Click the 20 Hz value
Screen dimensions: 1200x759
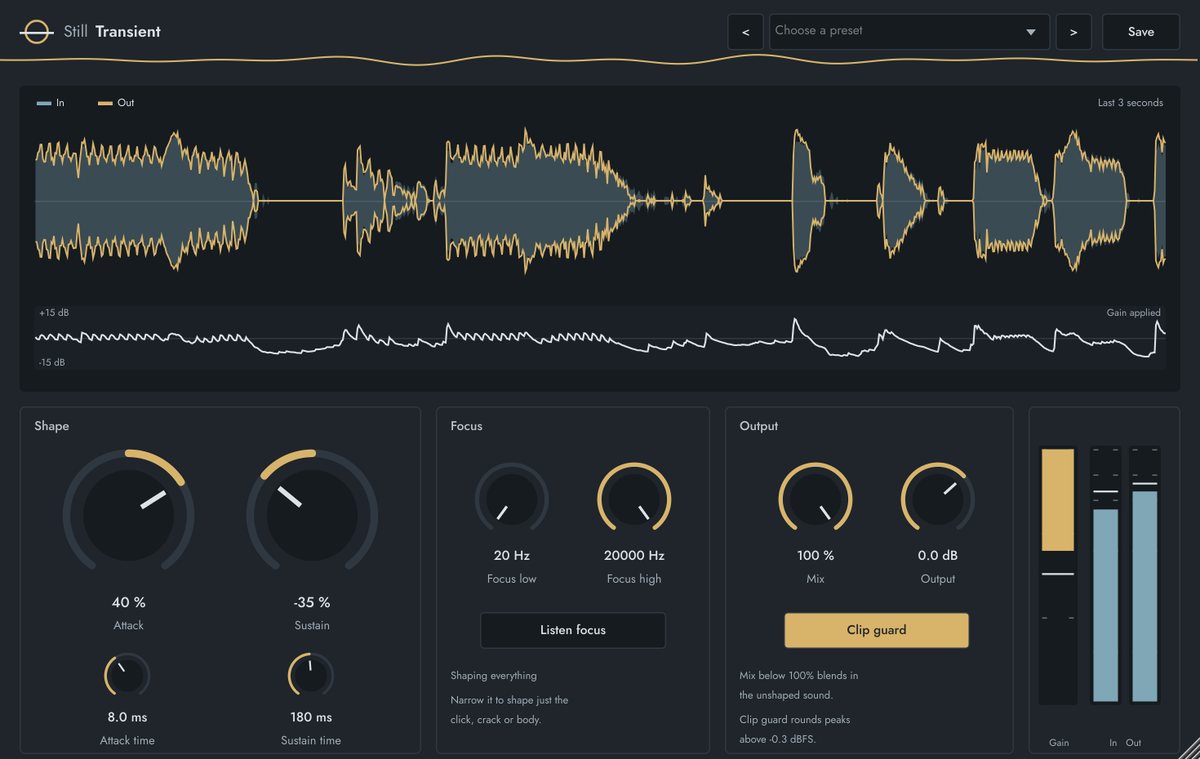click(x=512, y=555)
